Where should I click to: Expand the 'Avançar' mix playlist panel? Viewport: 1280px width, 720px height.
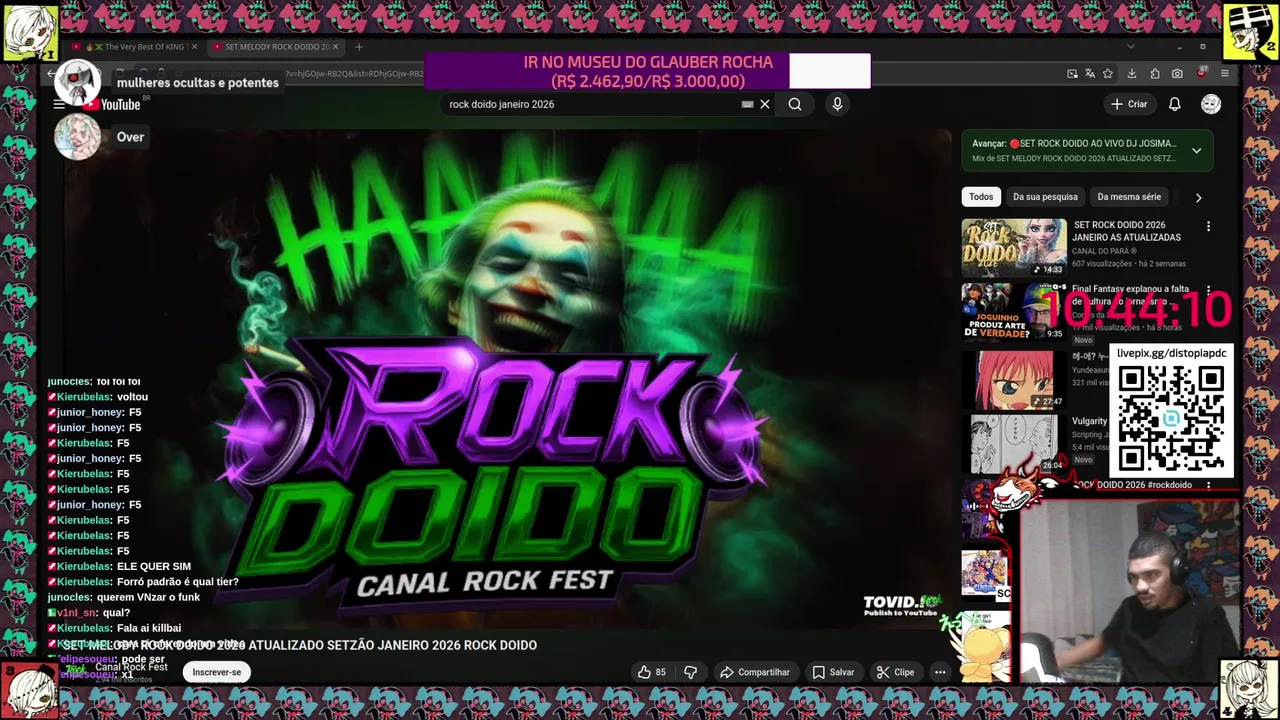(x=1196, y=151)
